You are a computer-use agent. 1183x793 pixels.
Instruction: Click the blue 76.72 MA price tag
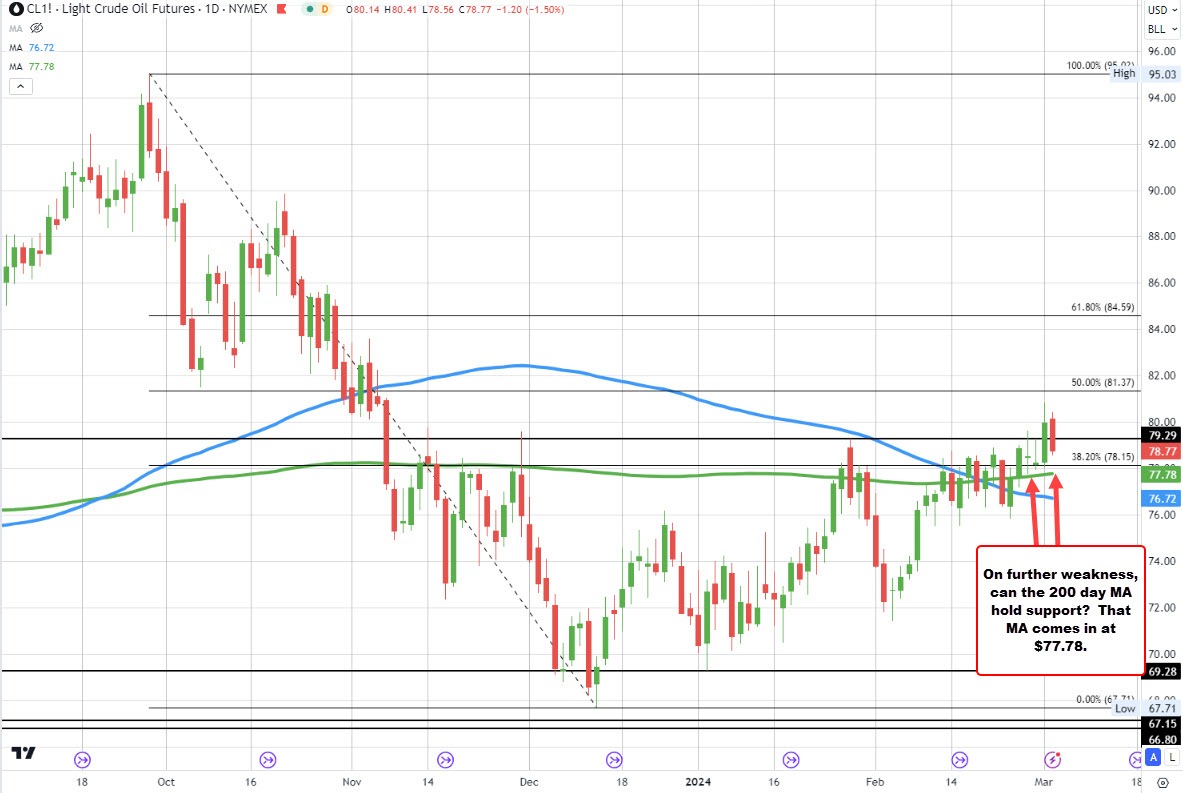click(1162, 499)
